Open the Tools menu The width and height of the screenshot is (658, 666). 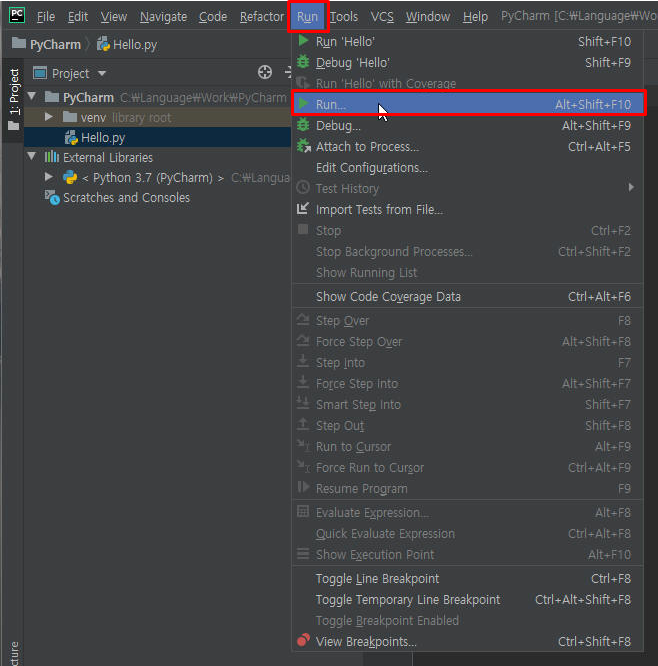coord(344,17)
